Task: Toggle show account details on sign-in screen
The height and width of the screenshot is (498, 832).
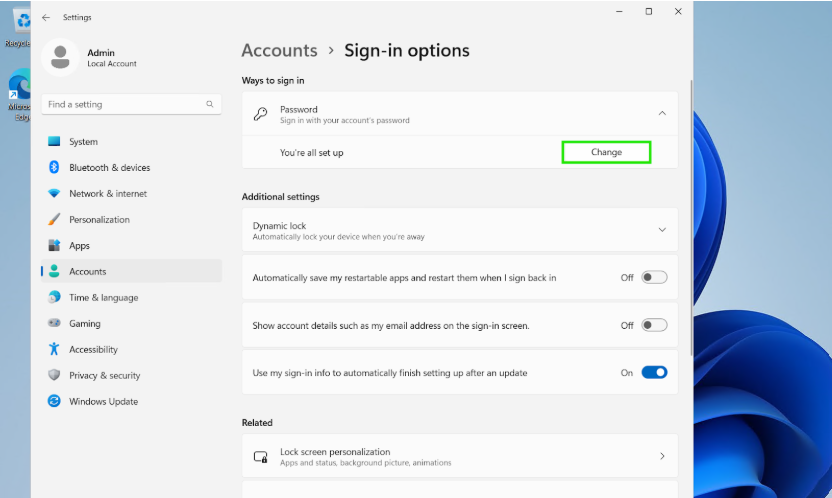Action: [x=654, y=325]
